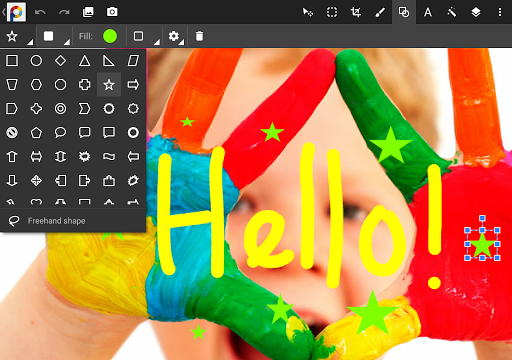Select the Text tool

pyautogui.click(x=428, y=12)
